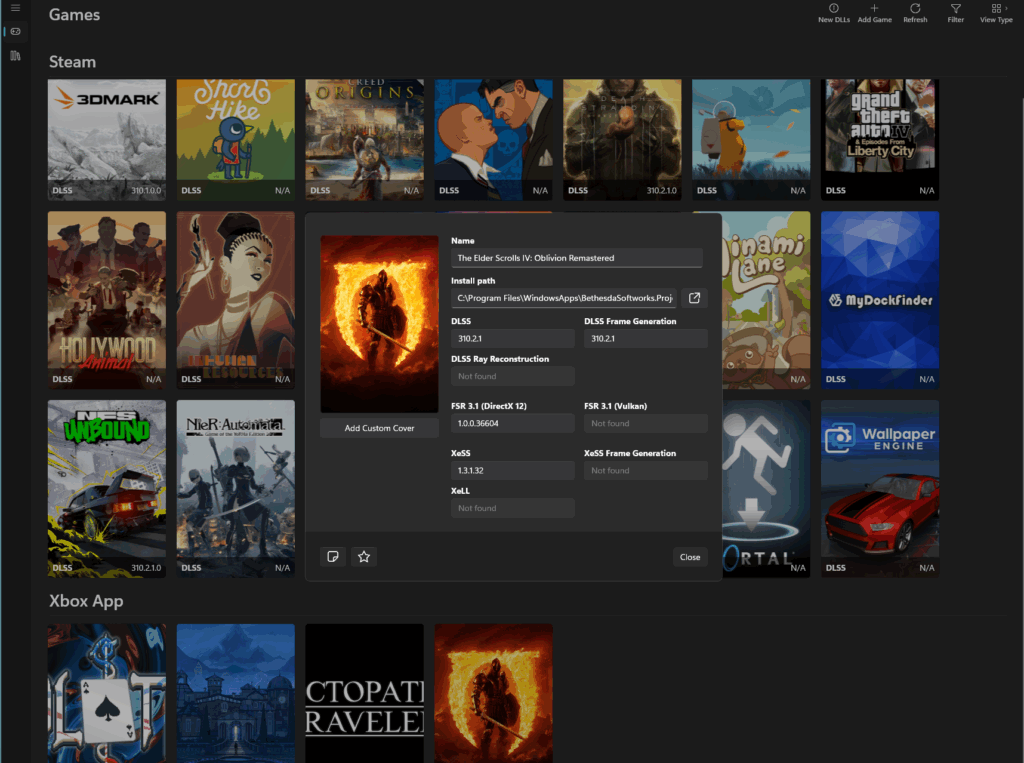Image resolution: width=1024 pixels, height=763 pixels.
Task: Click the Games page title
Action: pos(74,15)
